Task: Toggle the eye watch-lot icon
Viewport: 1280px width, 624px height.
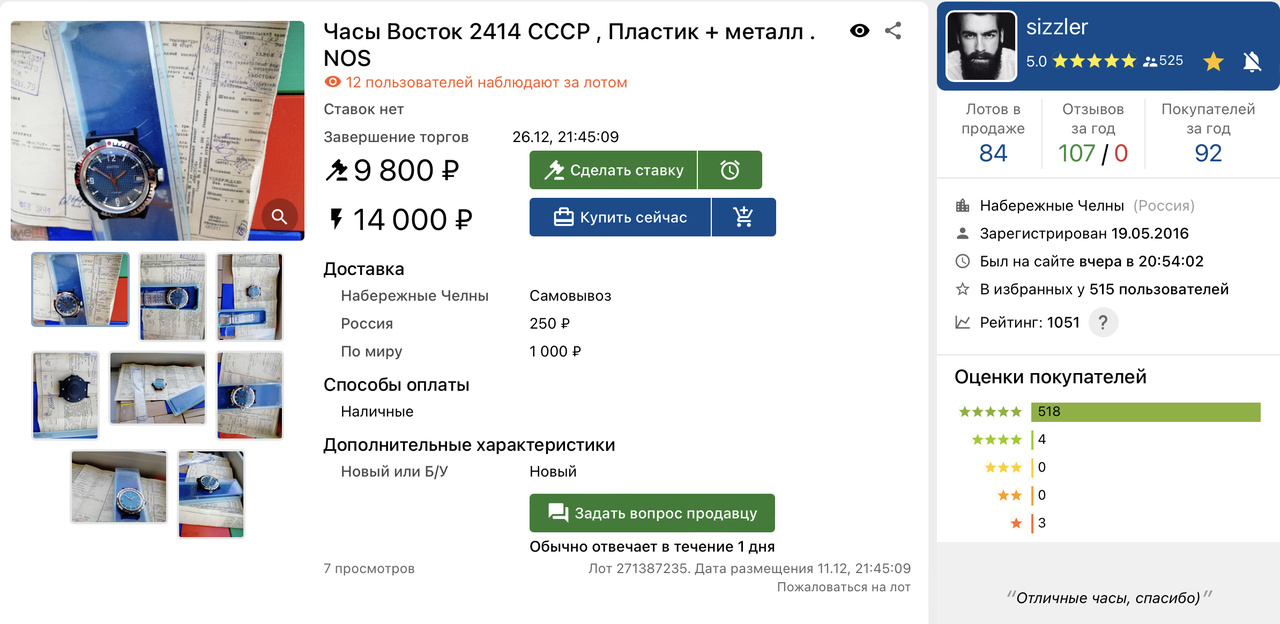Action: pyautogui.click(x=859, y=31)
